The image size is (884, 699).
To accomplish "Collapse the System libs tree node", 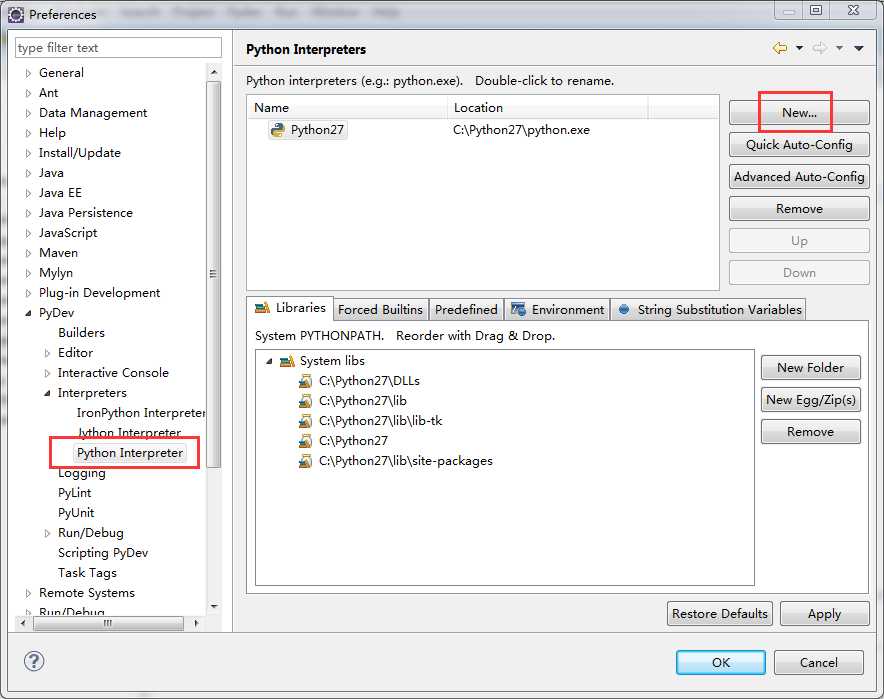I will pyautogui.click(x=269, y=361).
